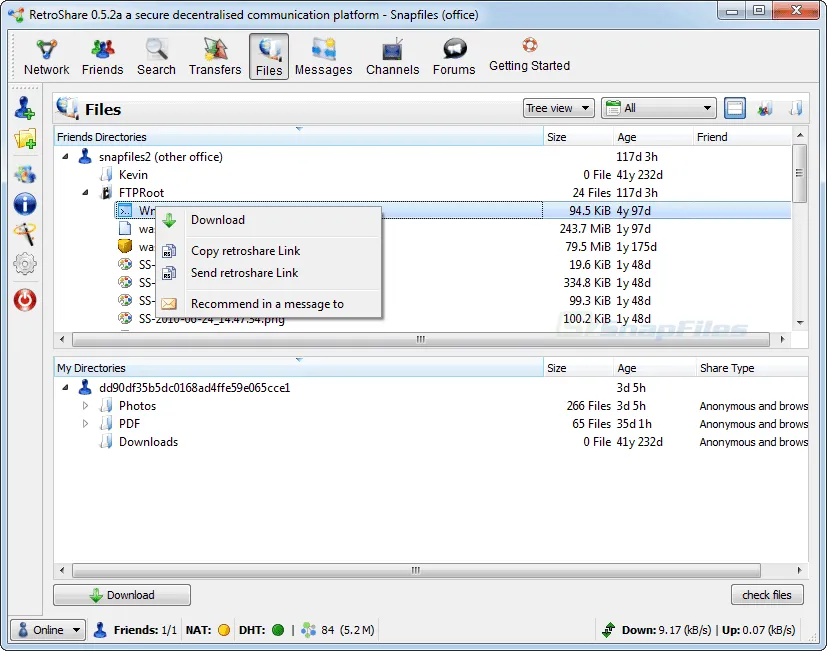Open the gear Options icon in sidebar

click(x=25, y=264)
